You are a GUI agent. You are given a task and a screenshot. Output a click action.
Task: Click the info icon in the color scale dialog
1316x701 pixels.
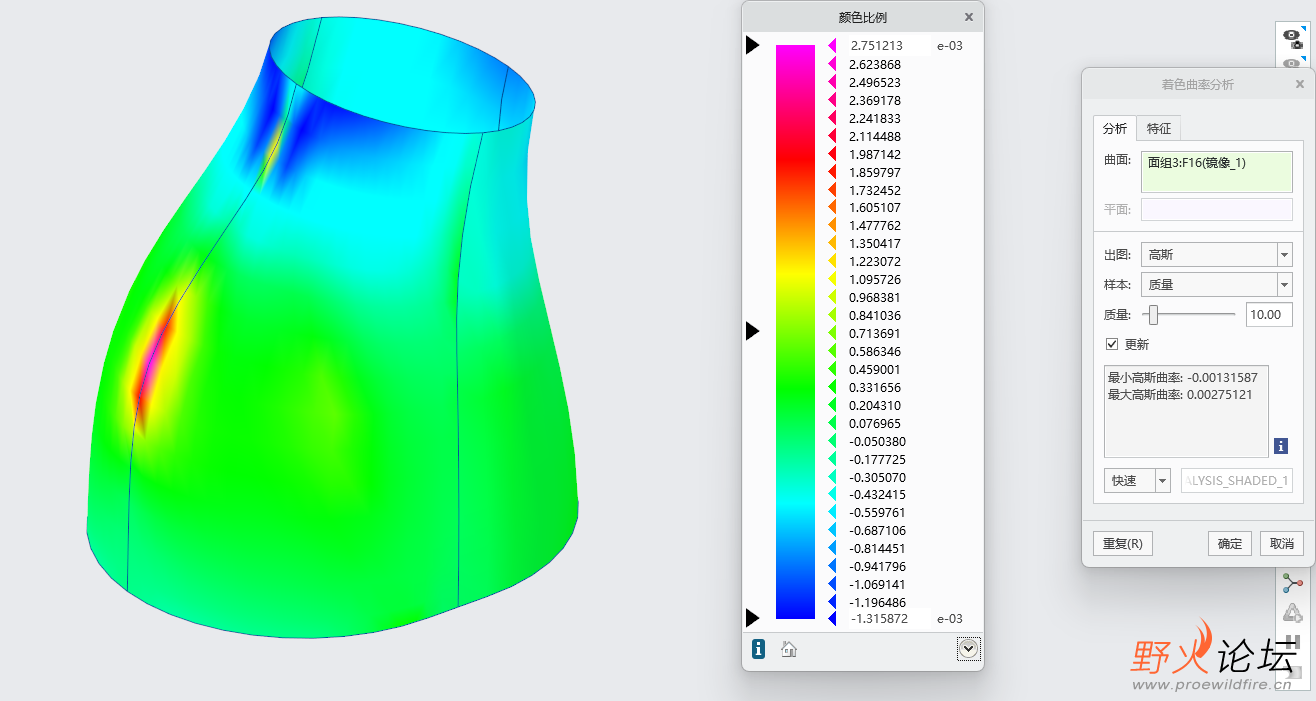pyautogui.click(x=758, y=649)
